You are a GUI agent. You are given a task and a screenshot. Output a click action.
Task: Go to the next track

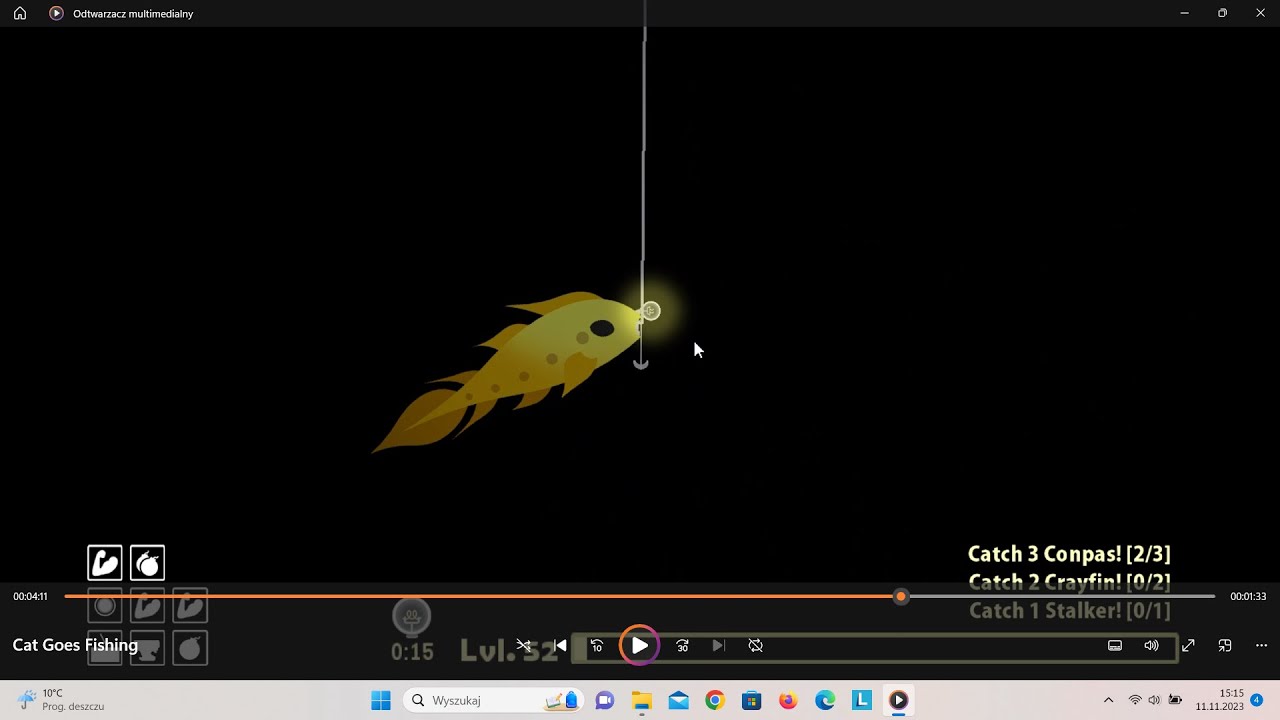718,646
